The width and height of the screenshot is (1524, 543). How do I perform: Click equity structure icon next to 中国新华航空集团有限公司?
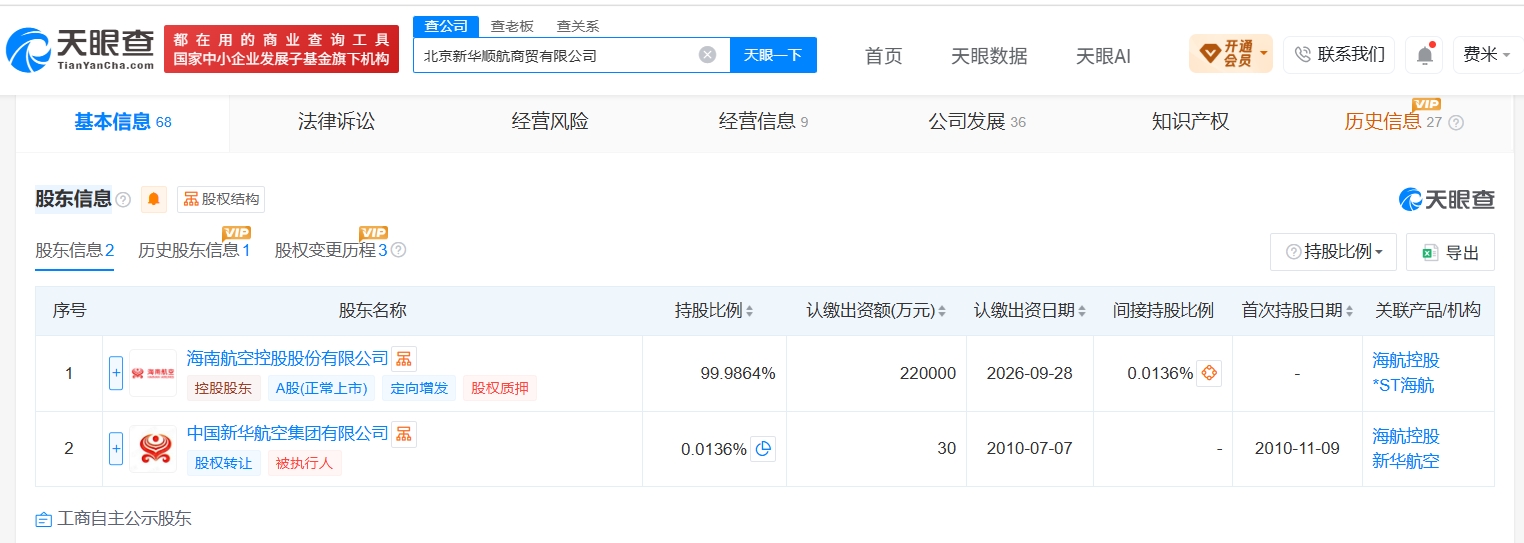click(x=403, y=433)
